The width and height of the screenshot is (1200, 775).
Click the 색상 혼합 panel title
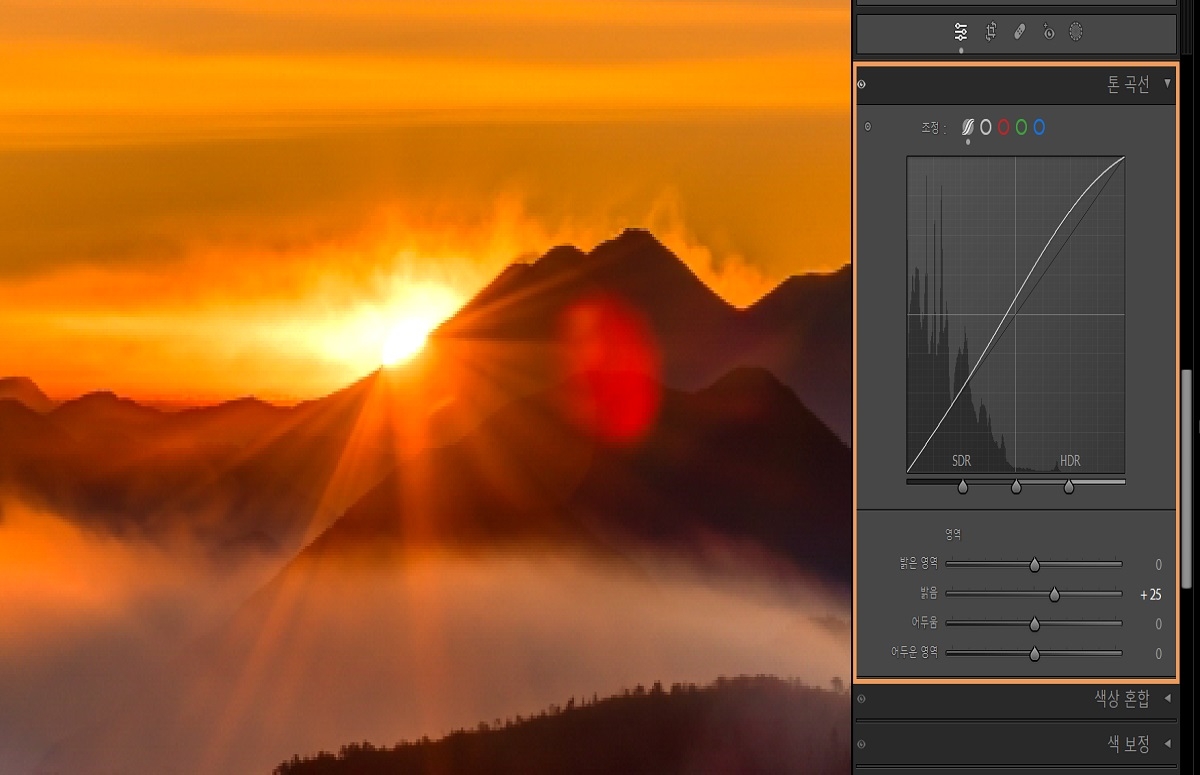pyautogui.click(x=1122, y=699)
